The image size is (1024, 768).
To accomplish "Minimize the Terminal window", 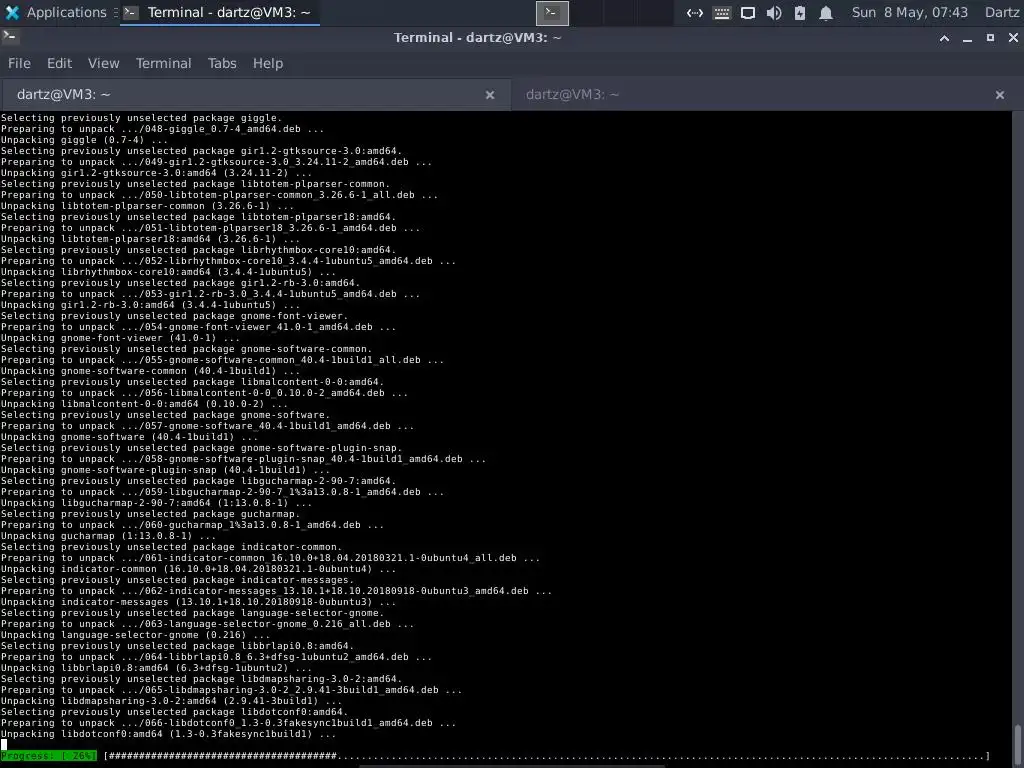I will [x=967, y=39].
